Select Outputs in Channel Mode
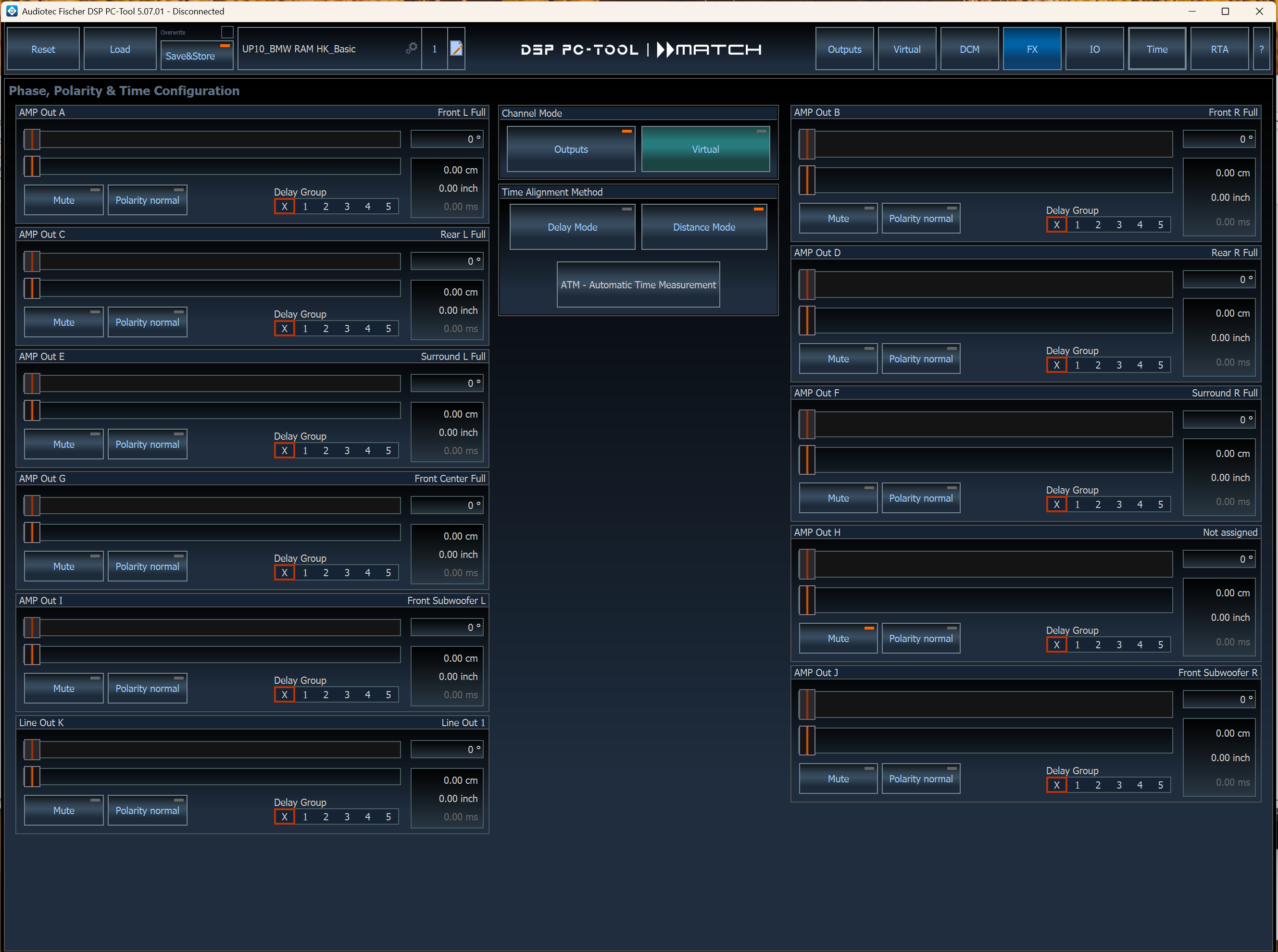This screenshot has width=1278, height=952. (x=571, y=148)
